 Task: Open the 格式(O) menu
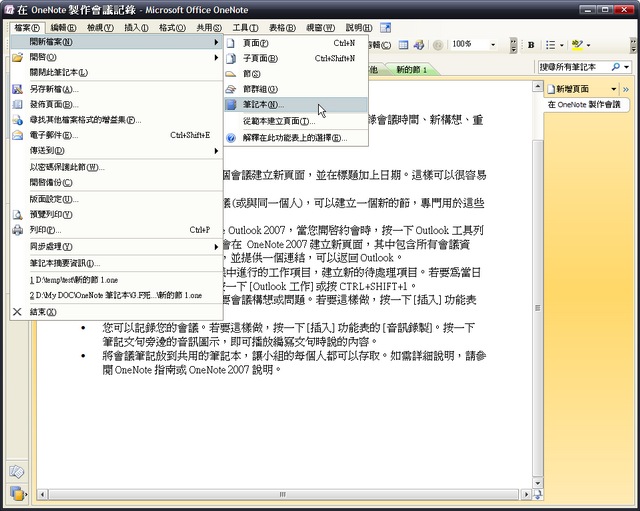point(172,28)
